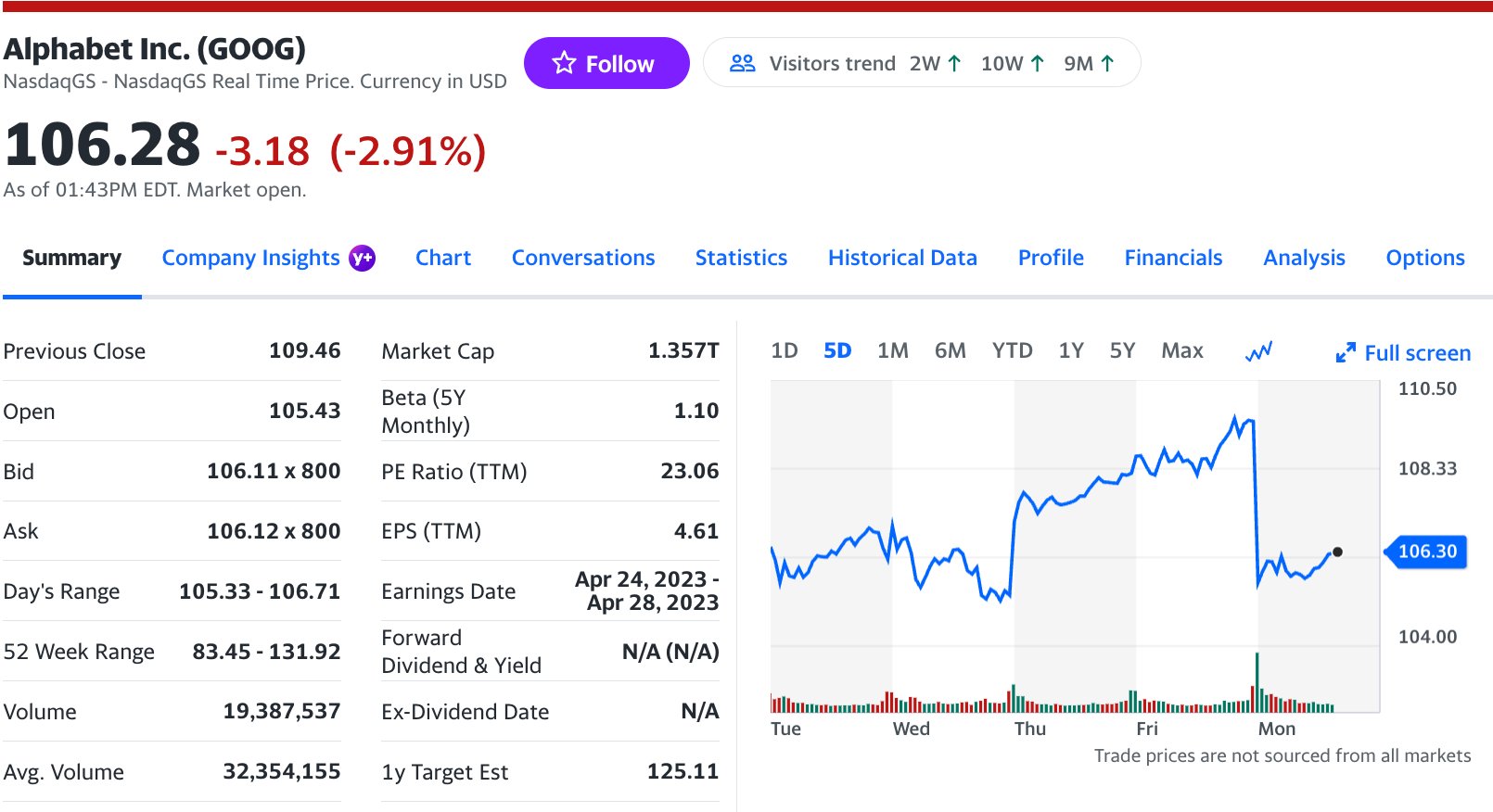
Task: Click the large 106.28 price quote
Action: point(102,146)
